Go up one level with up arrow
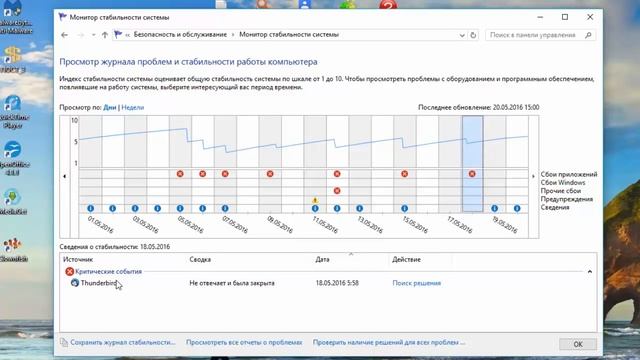This screenshot has height=360, width=640. [x=105, y=35]
